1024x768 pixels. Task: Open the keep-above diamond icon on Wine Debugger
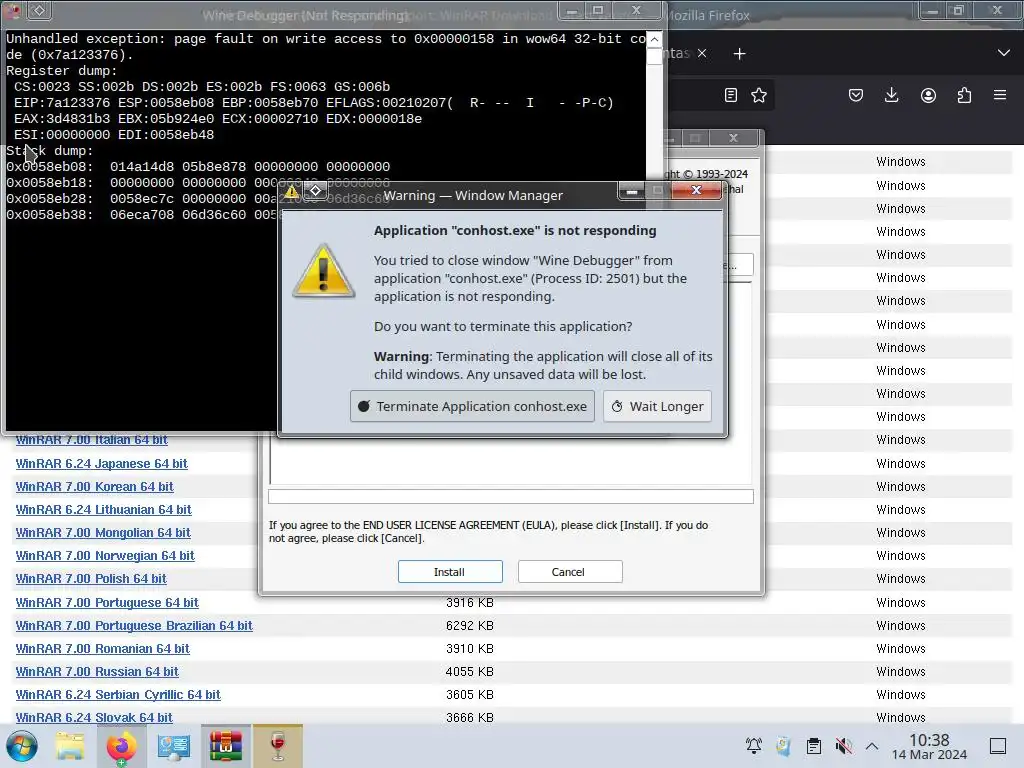[39, 10]
